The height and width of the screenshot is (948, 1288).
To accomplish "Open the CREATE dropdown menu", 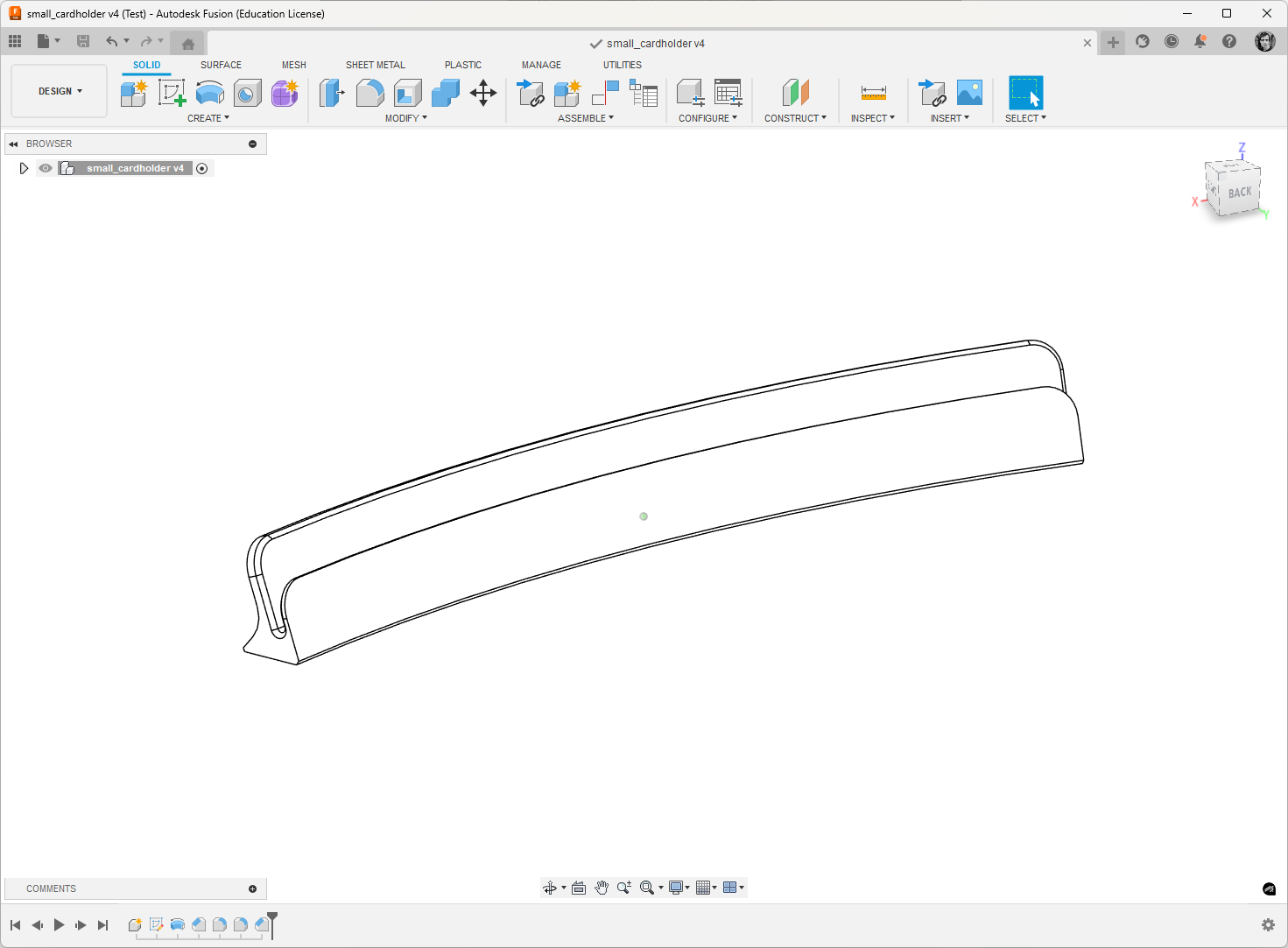I will [208, 118].
